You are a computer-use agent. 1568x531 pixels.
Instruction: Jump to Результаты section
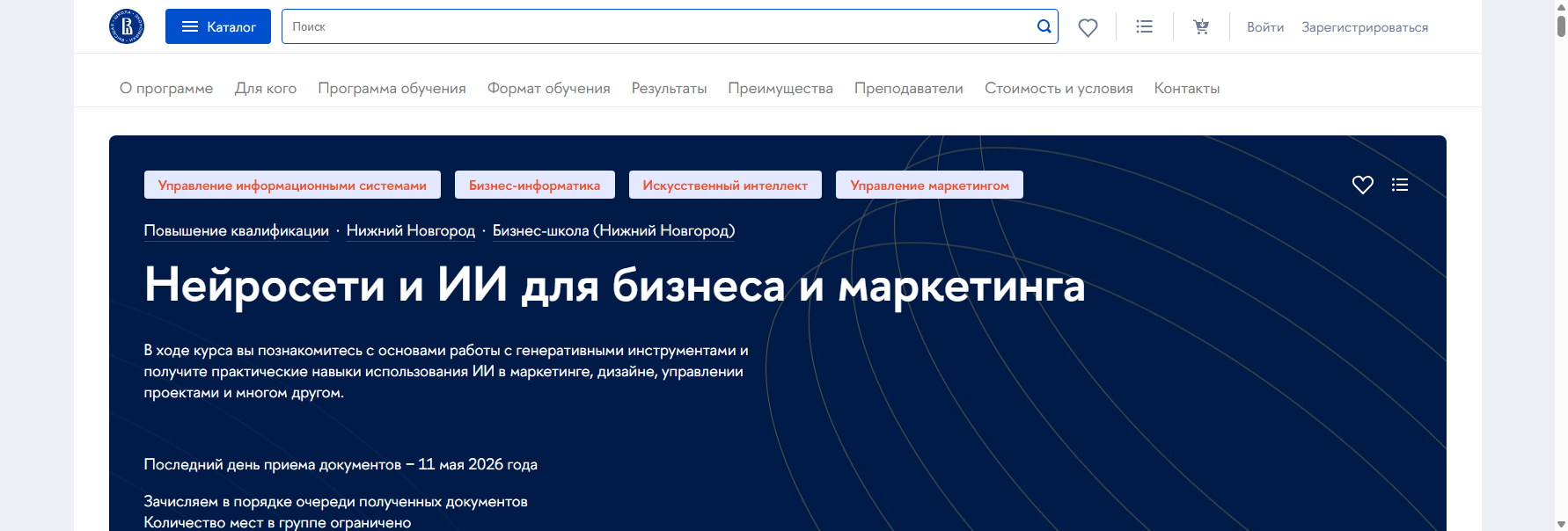tap(669, 88)
